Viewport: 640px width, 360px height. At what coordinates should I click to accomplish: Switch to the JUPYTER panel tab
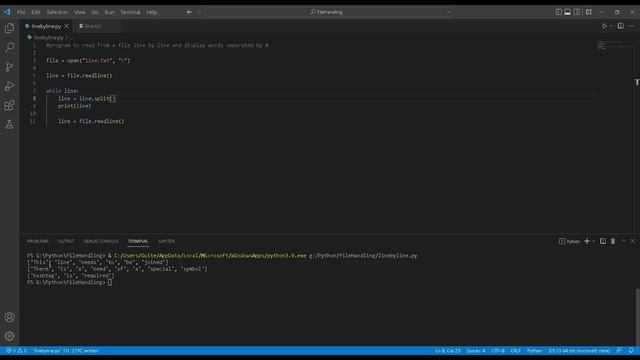(167, 241)
